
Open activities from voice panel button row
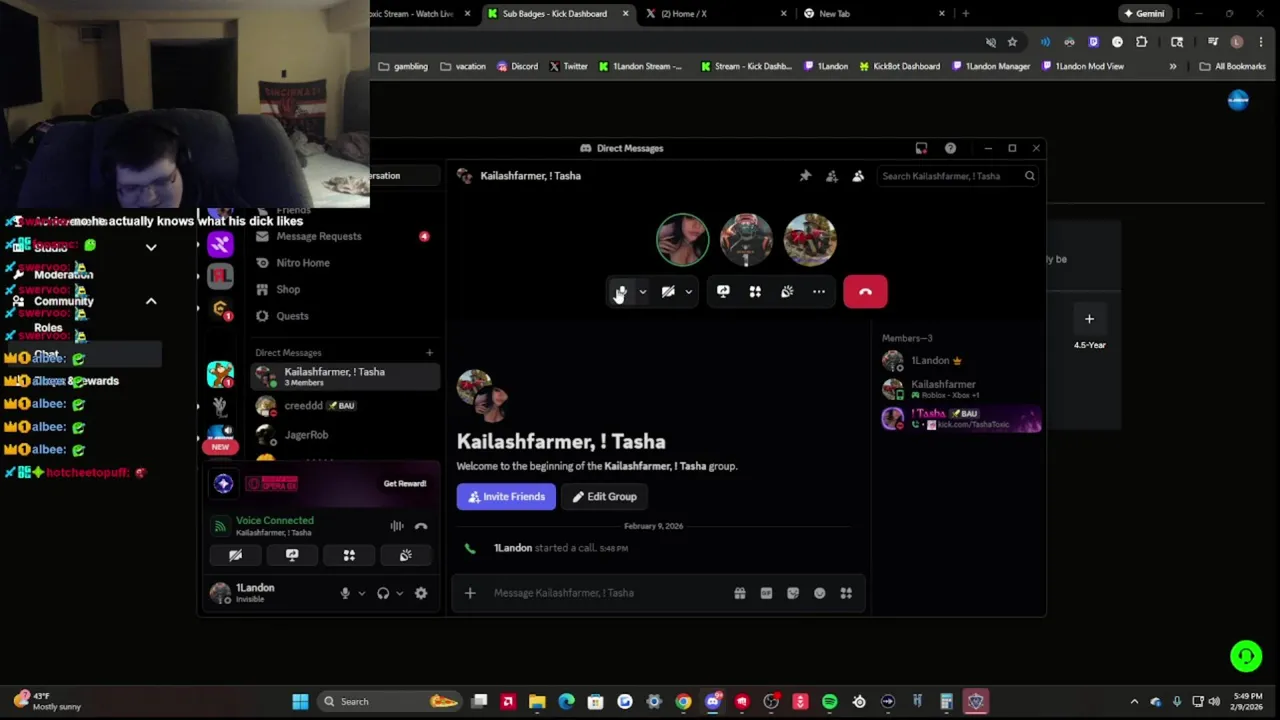tap(349, 555)
